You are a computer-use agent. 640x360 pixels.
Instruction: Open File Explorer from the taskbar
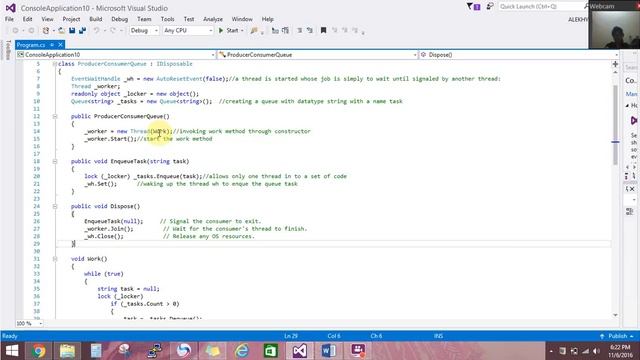pyautogui.click(x=67, y=351)
